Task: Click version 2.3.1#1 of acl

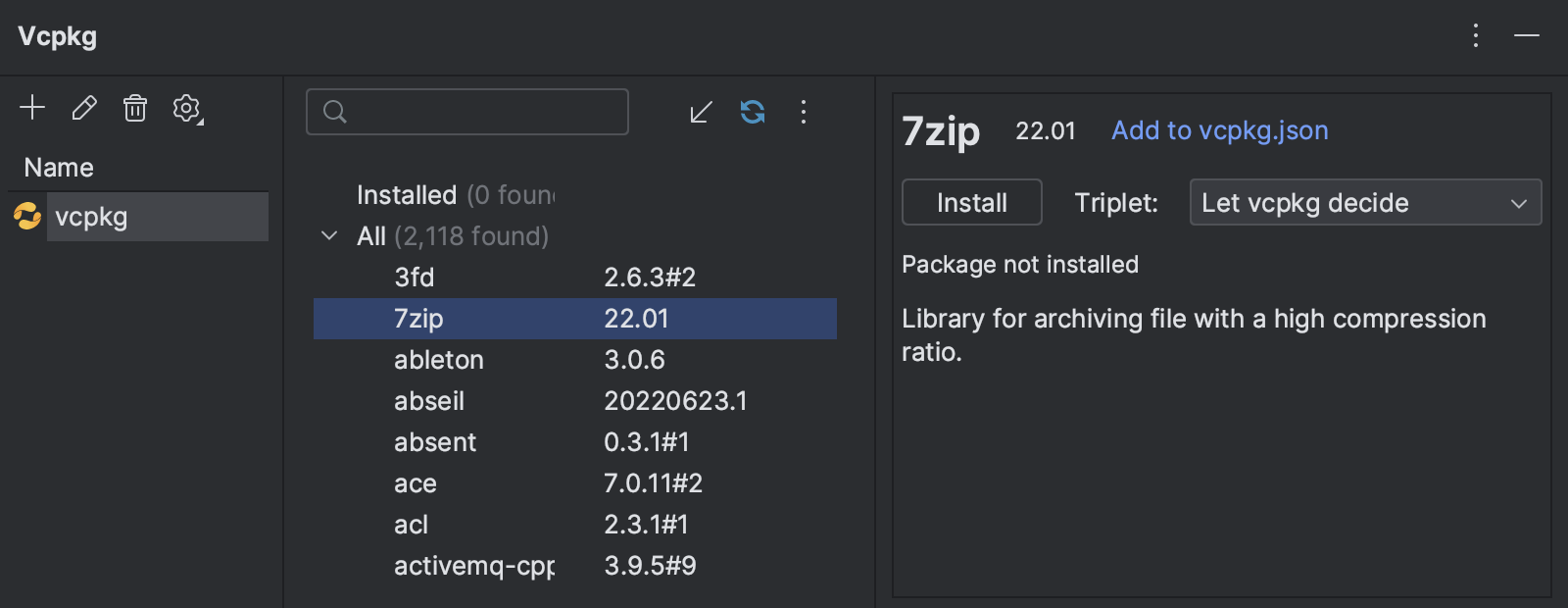Action: point(646,525)
